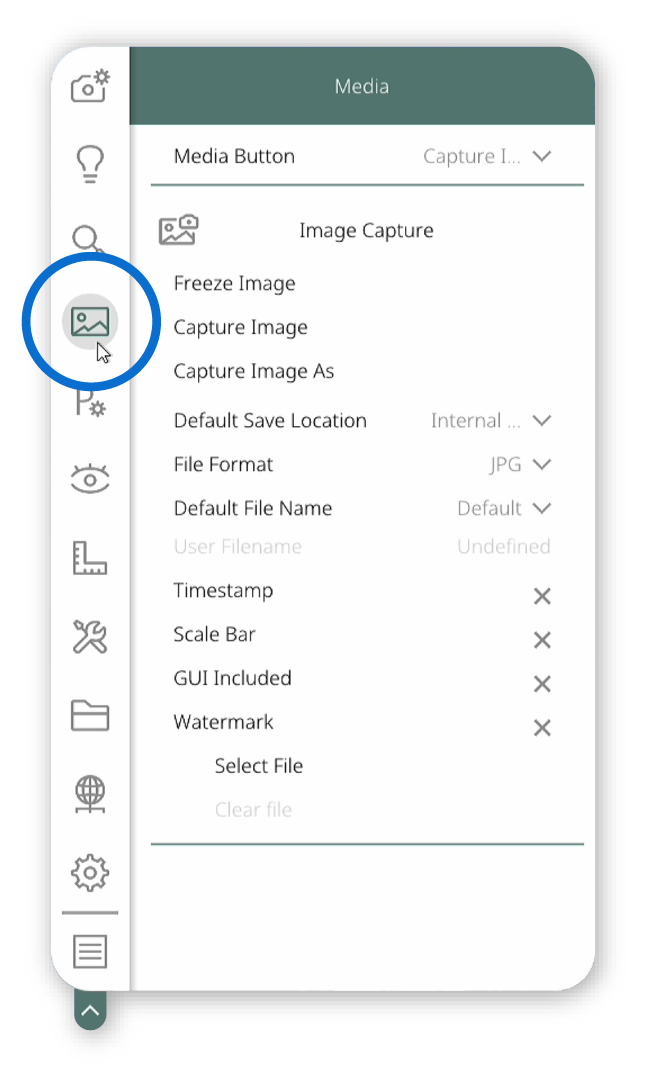Enable the Scale Bar option
Image resolution: width=646 pixels, height=1076 pixels.
pos(542,640)
